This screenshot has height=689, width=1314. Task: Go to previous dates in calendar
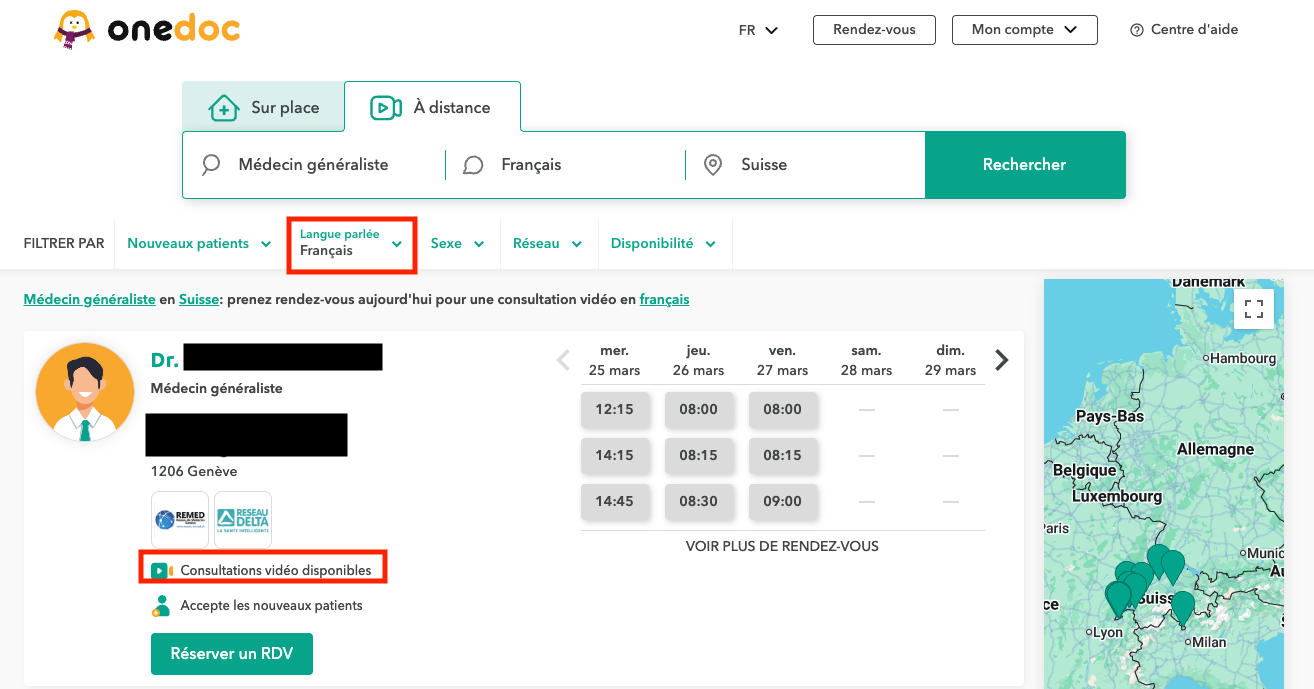[x=563, y=360]
